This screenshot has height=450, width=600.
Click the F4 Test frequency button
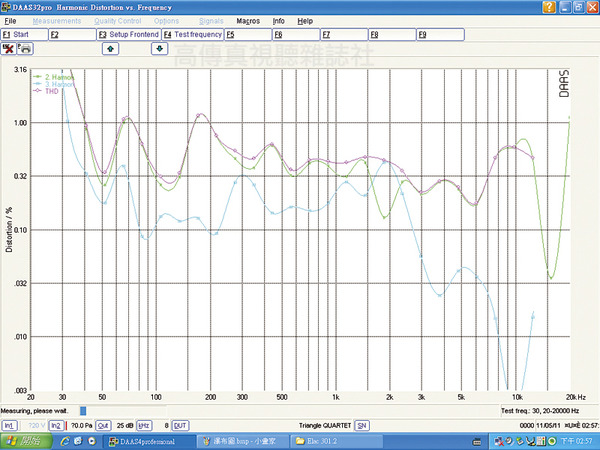[x=192, y=34]
